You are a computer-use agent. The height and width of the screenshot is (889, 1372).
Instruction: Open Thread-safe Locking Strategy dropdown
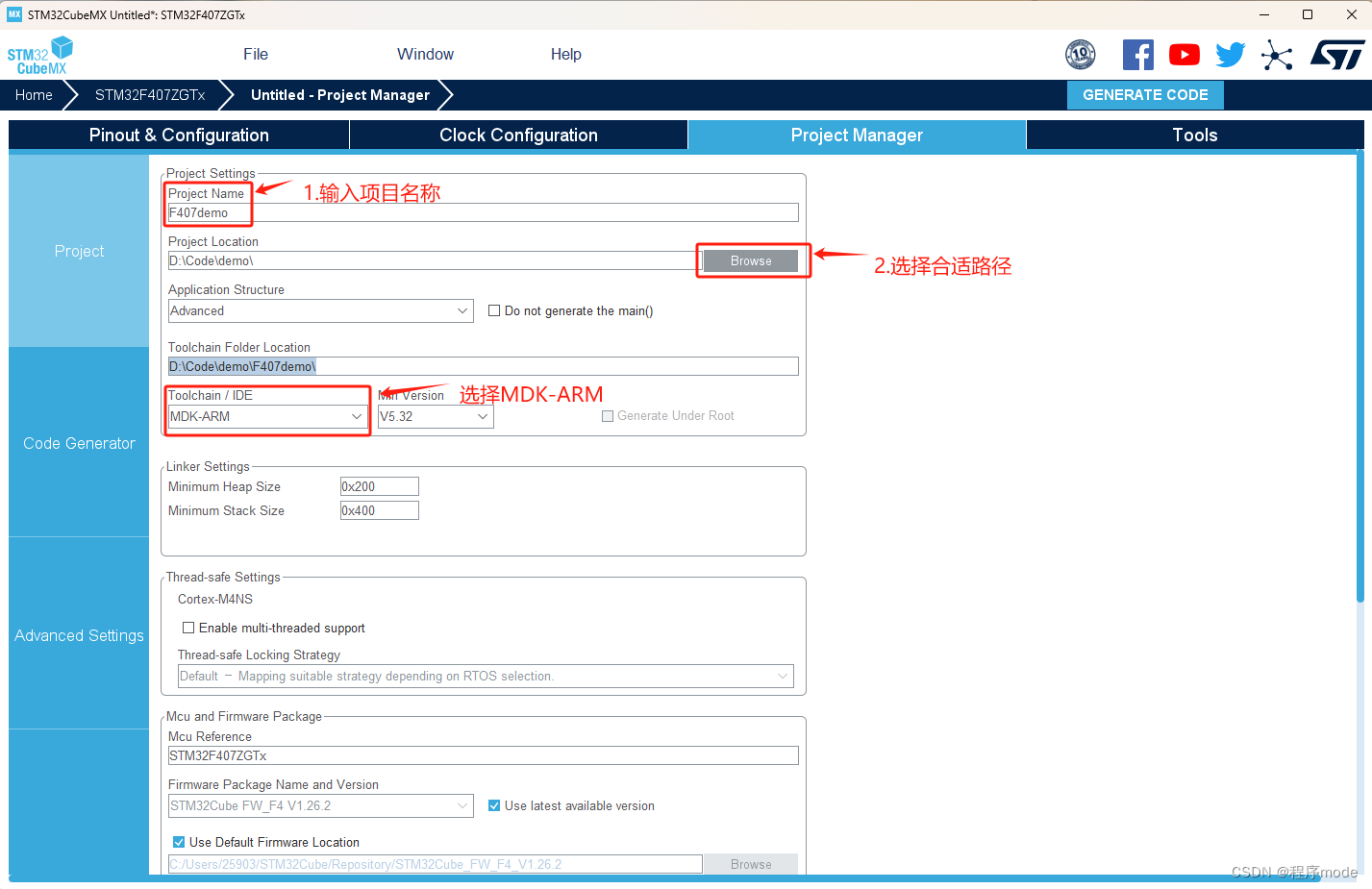pos(486,676)
